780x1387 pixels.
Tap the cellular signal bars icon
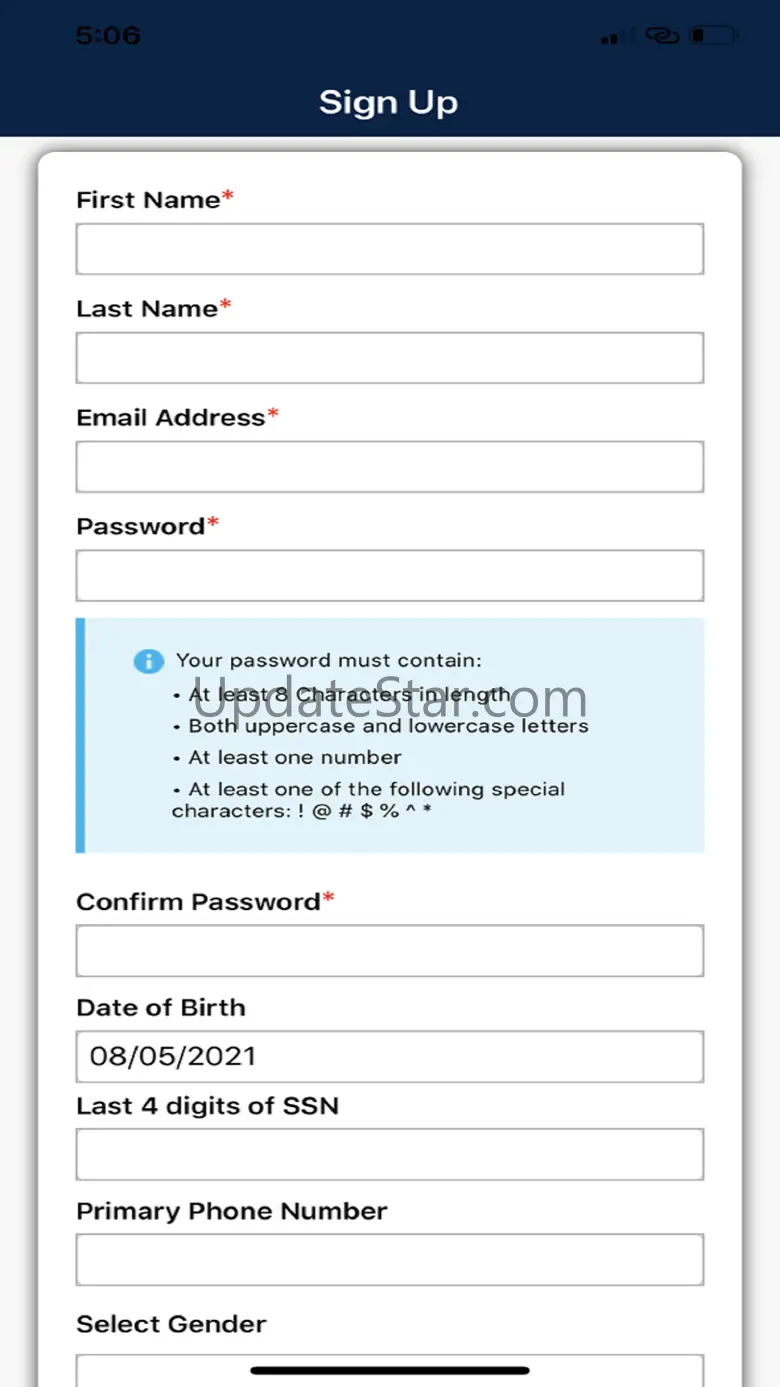[x=617, y=37]
